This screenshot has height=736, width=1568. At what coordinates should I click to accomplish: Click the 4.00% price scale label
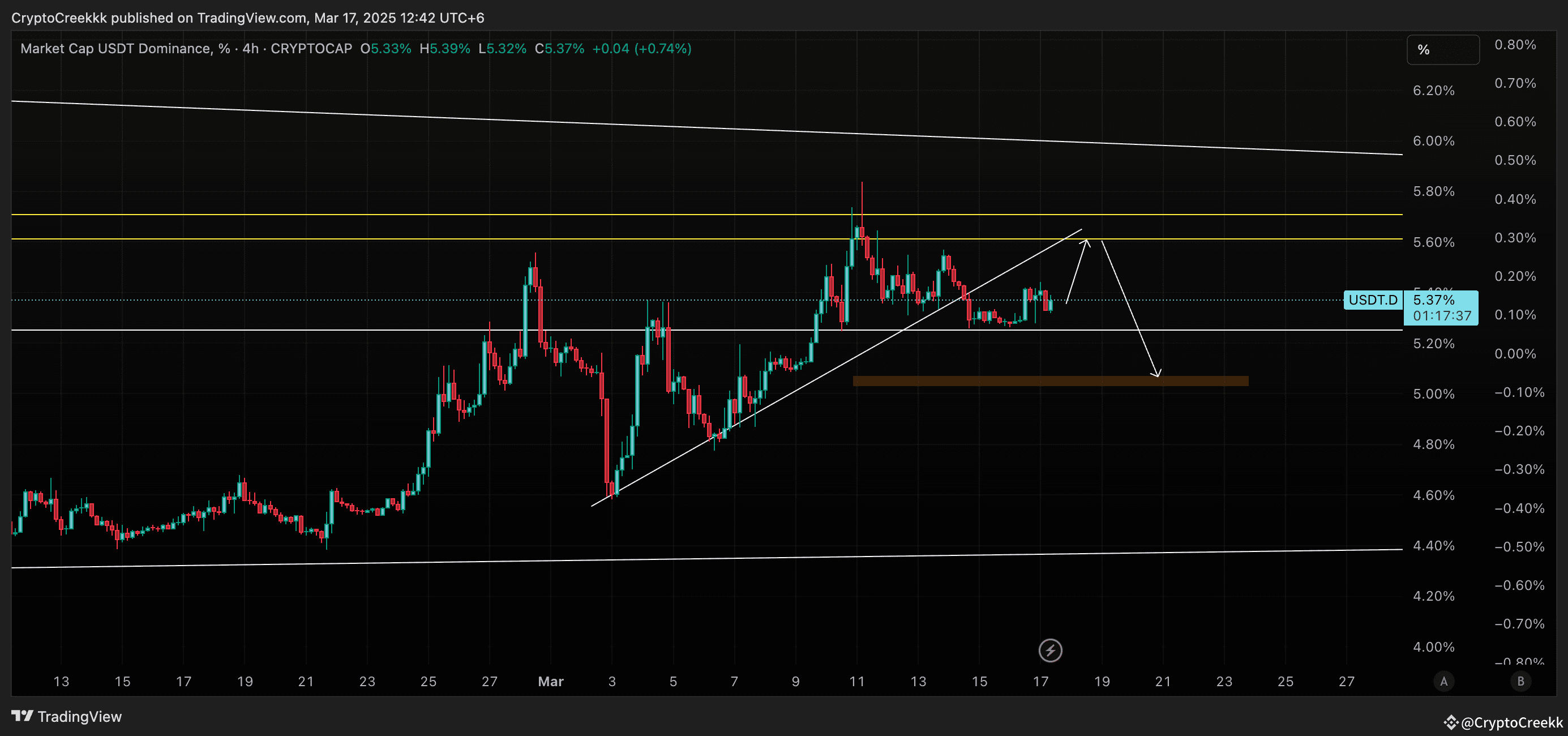(x=1433, y=647)
